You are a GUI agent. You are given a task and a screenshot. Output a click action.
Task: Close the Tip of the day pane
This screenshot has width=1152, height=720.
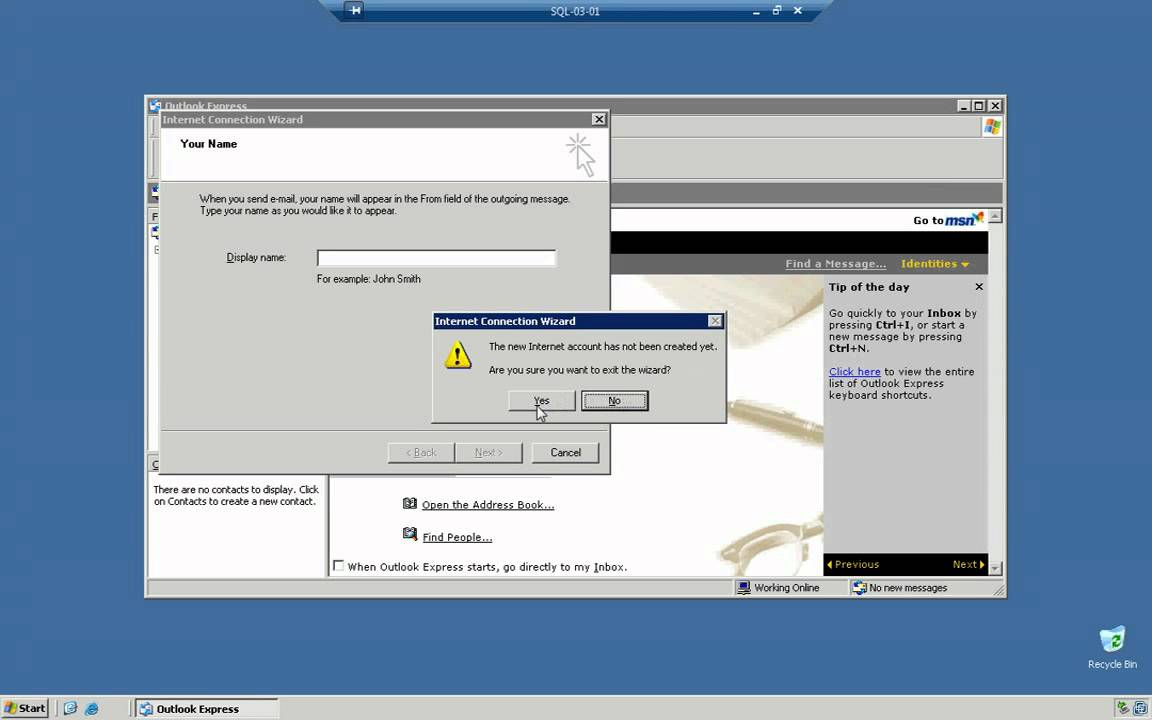(979, 287)
